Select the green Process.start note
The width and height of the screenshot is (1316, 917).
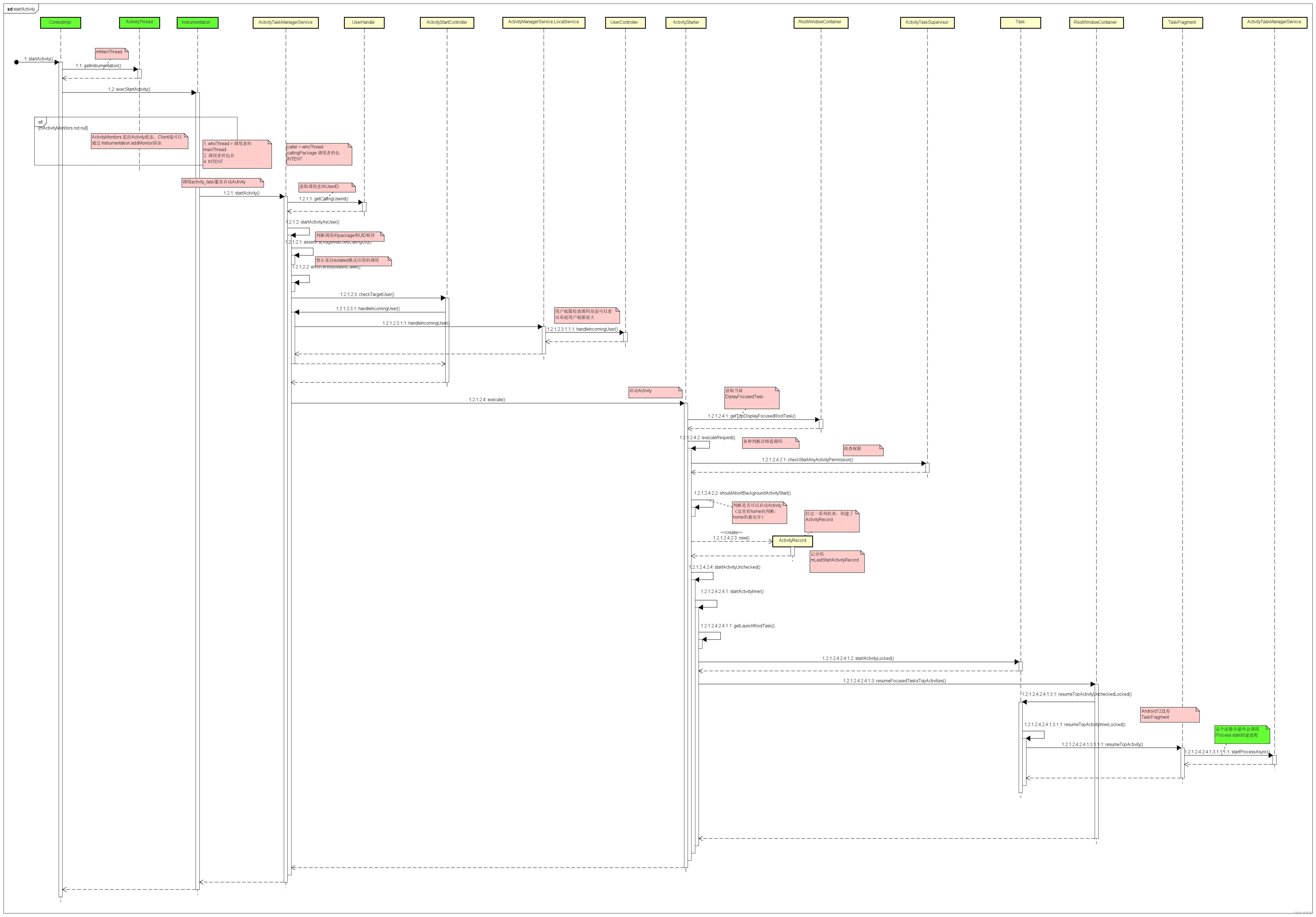point(1241,734)
